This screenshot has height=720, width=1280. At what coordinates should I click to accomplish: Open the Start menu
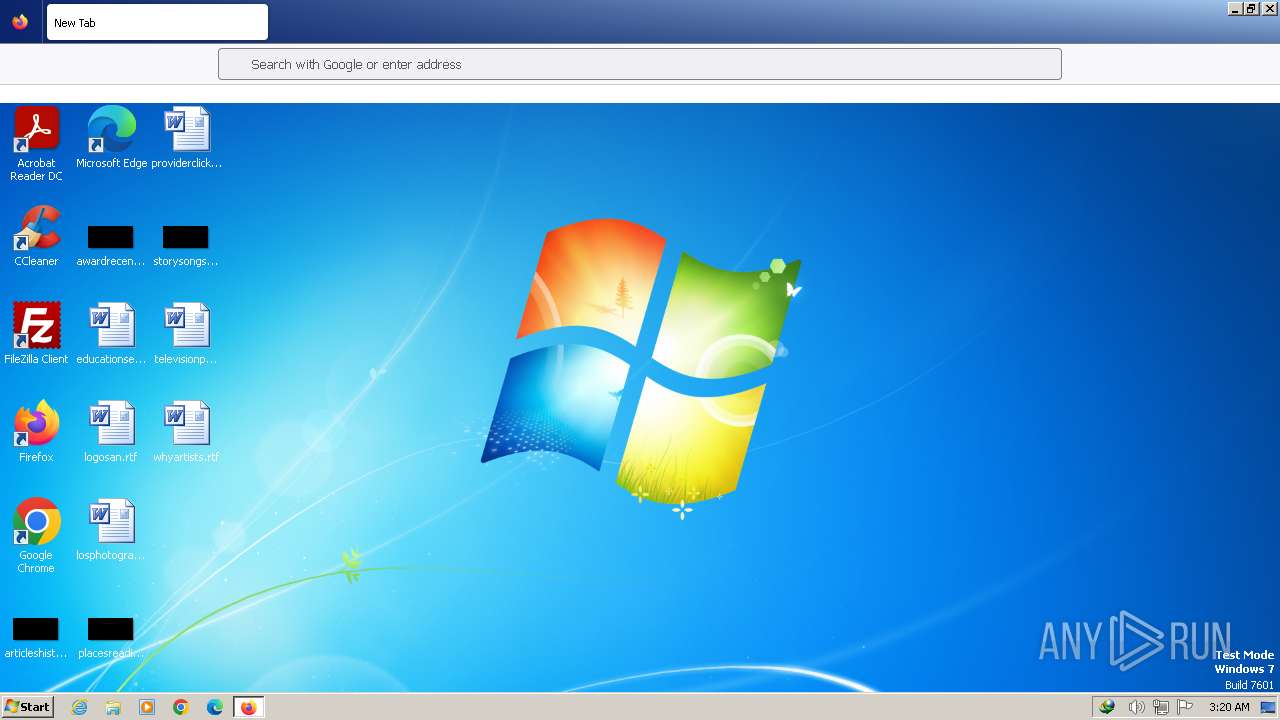[x=27, y=707]
